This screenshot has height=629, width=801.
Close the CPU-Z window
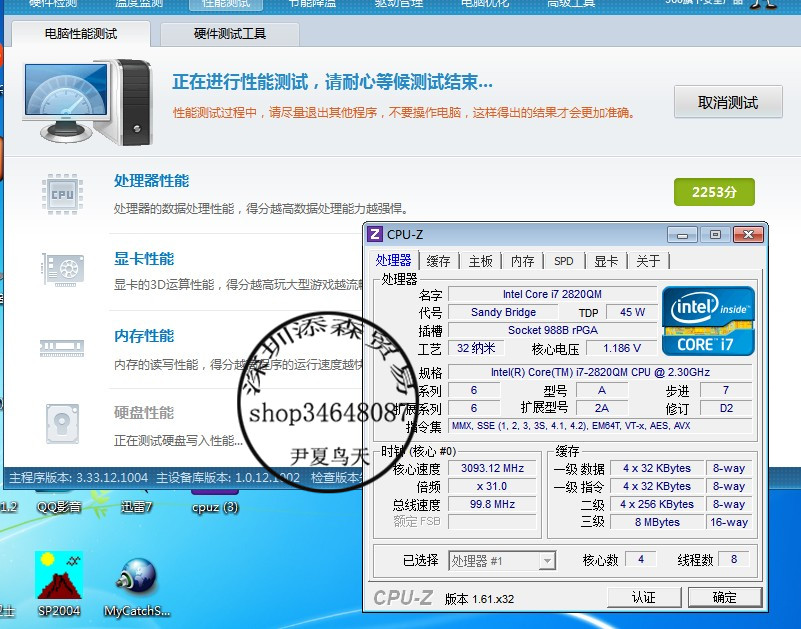click(x=748, y=235)
